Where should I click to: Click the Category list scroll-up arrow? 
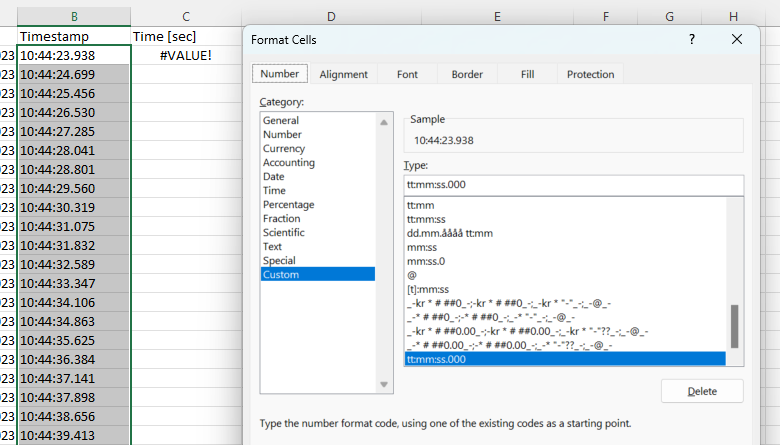coord(384,122)
